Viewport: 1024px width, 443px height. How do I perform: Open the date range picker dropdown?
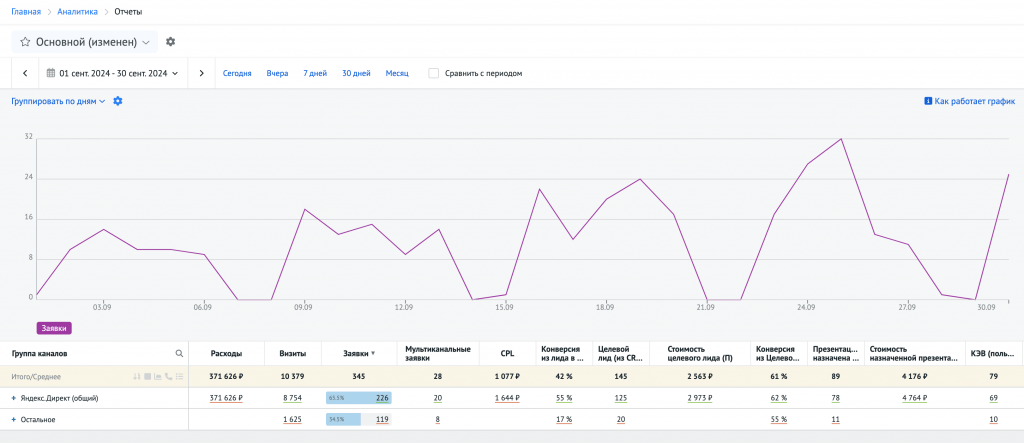click(x=112, y=73)
